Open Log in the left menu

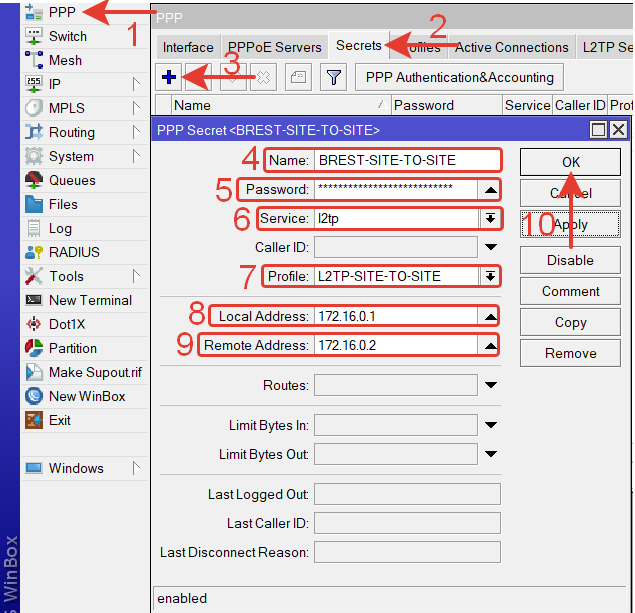[60, 228]
